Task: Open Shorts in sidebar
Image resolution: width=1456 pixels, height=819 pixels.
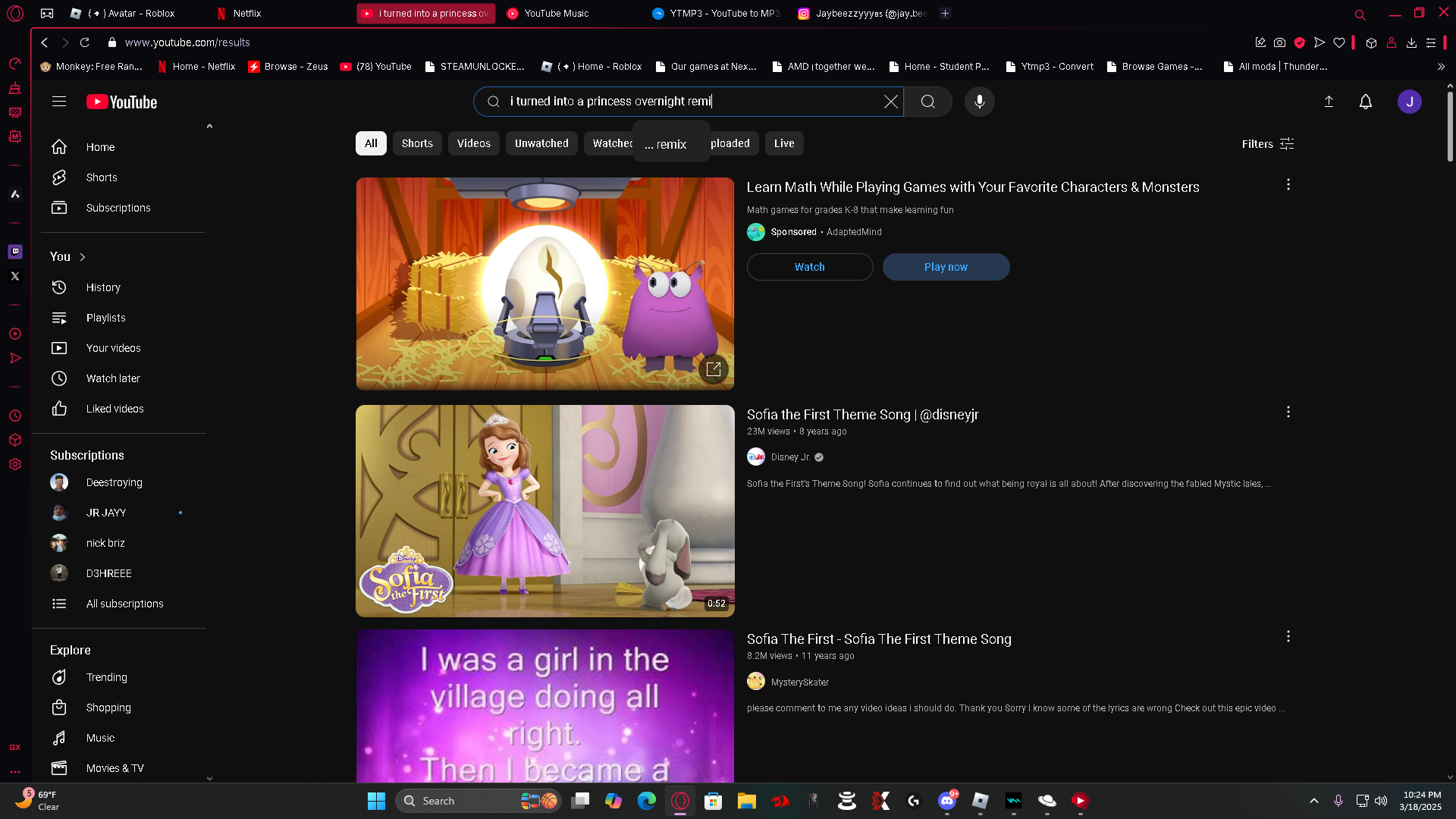Action: (121, 177)
